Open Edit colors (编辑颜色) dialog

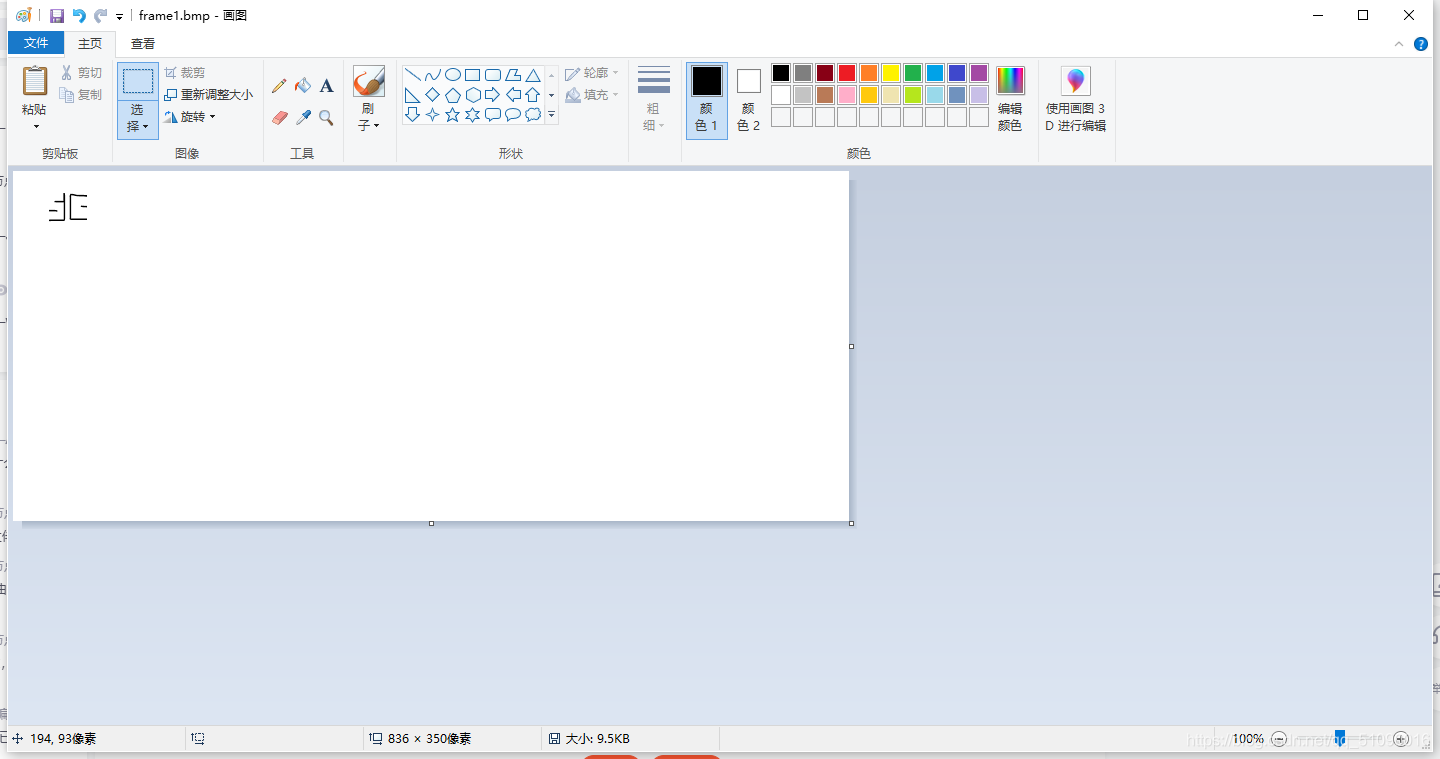tap(1010, 99)
